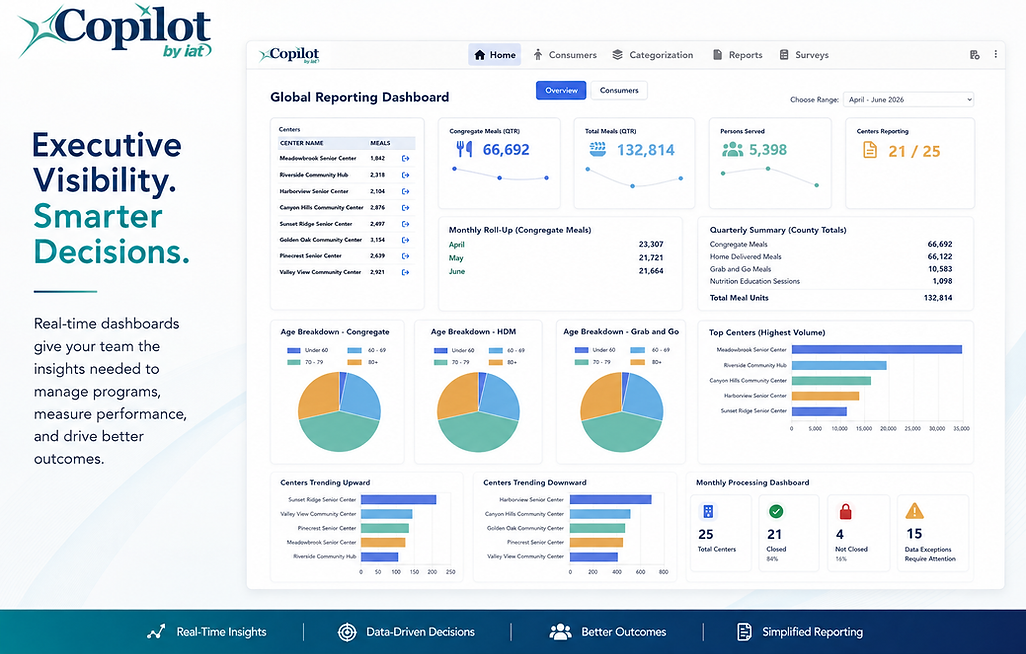Open the Choose Range date dropdown
Viewport: 1026px width, 654px height.
pyautogui.click(x=908, y=100)
